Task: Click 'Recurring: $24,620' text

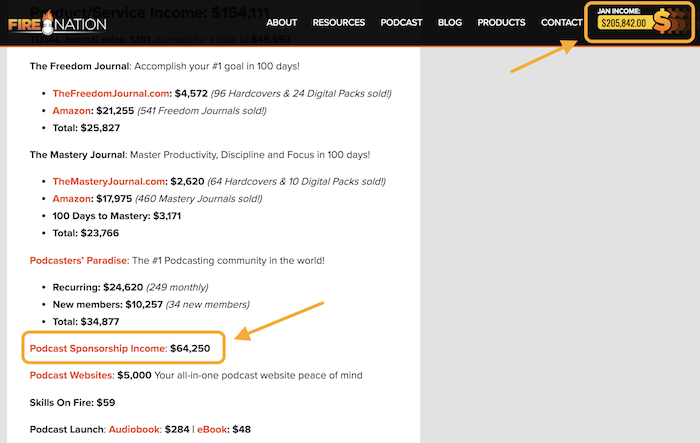Action: coord(98,287)
